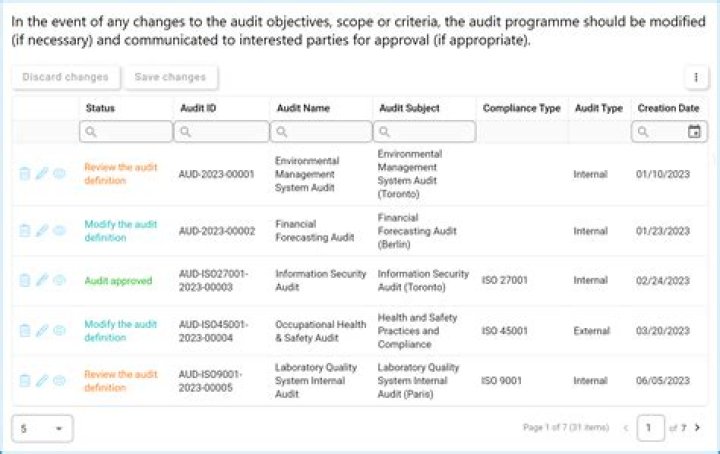View Occupational Health & Safety Audit eye icon
Viewport: 720px width, 454px height.
point(59,330)
